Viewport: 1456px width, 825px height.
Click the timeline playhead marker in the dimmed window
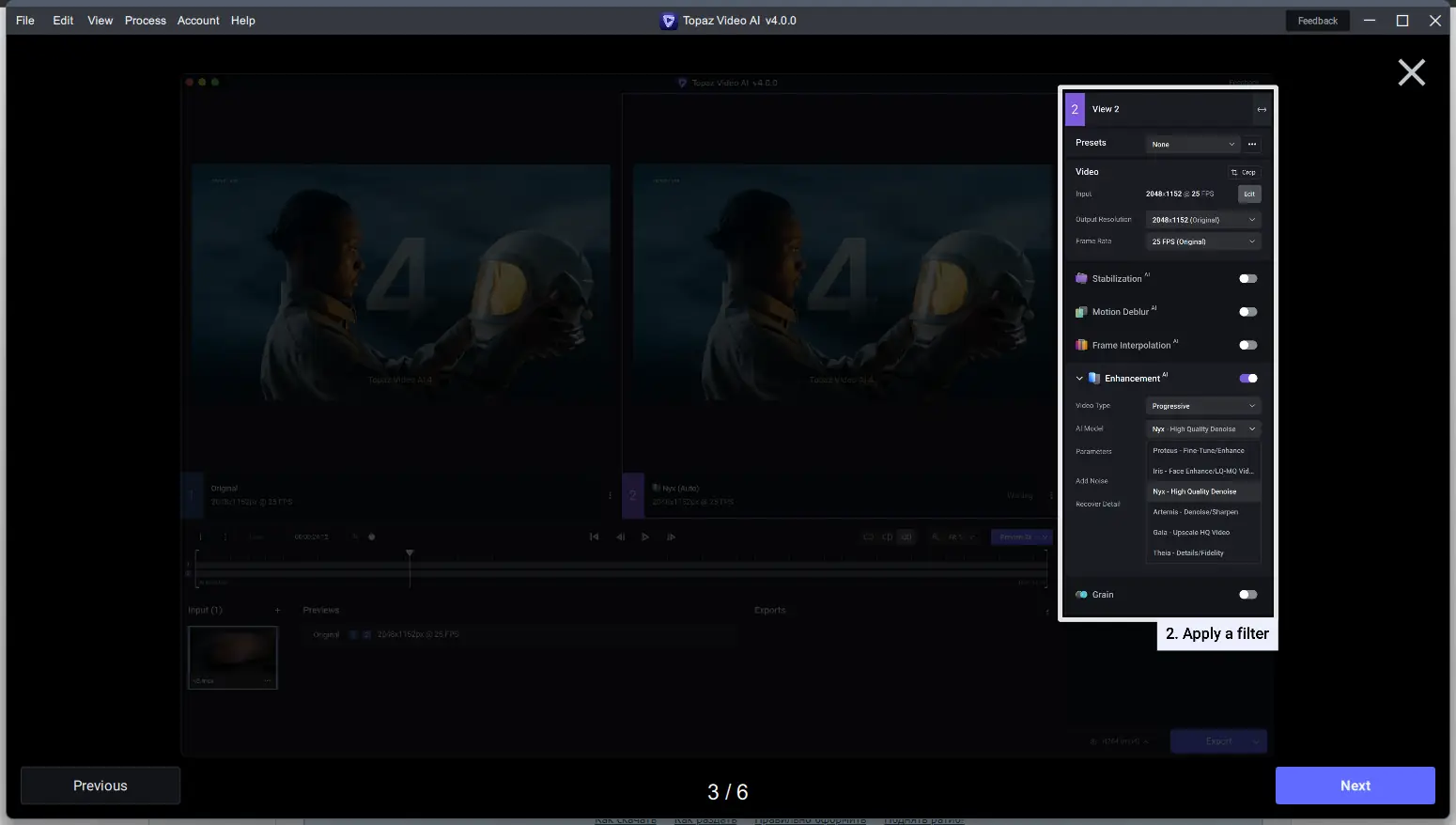point(410,555)
